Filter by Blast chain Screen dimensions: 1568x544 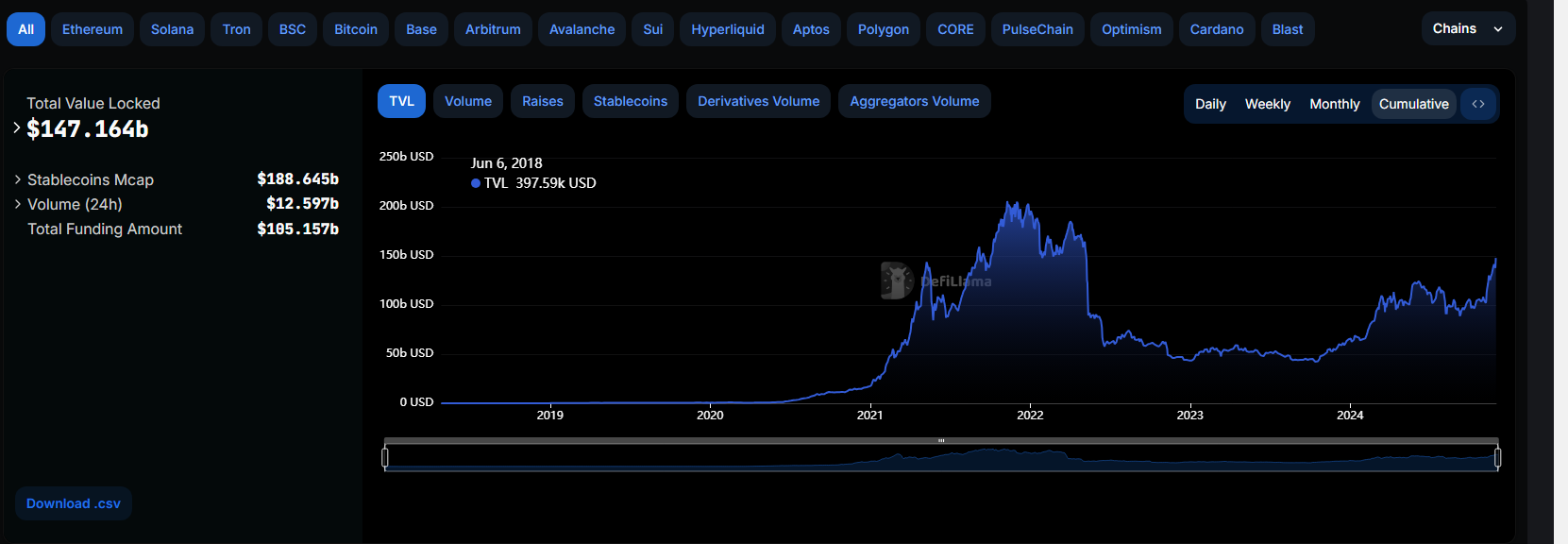coord(1288,29)
